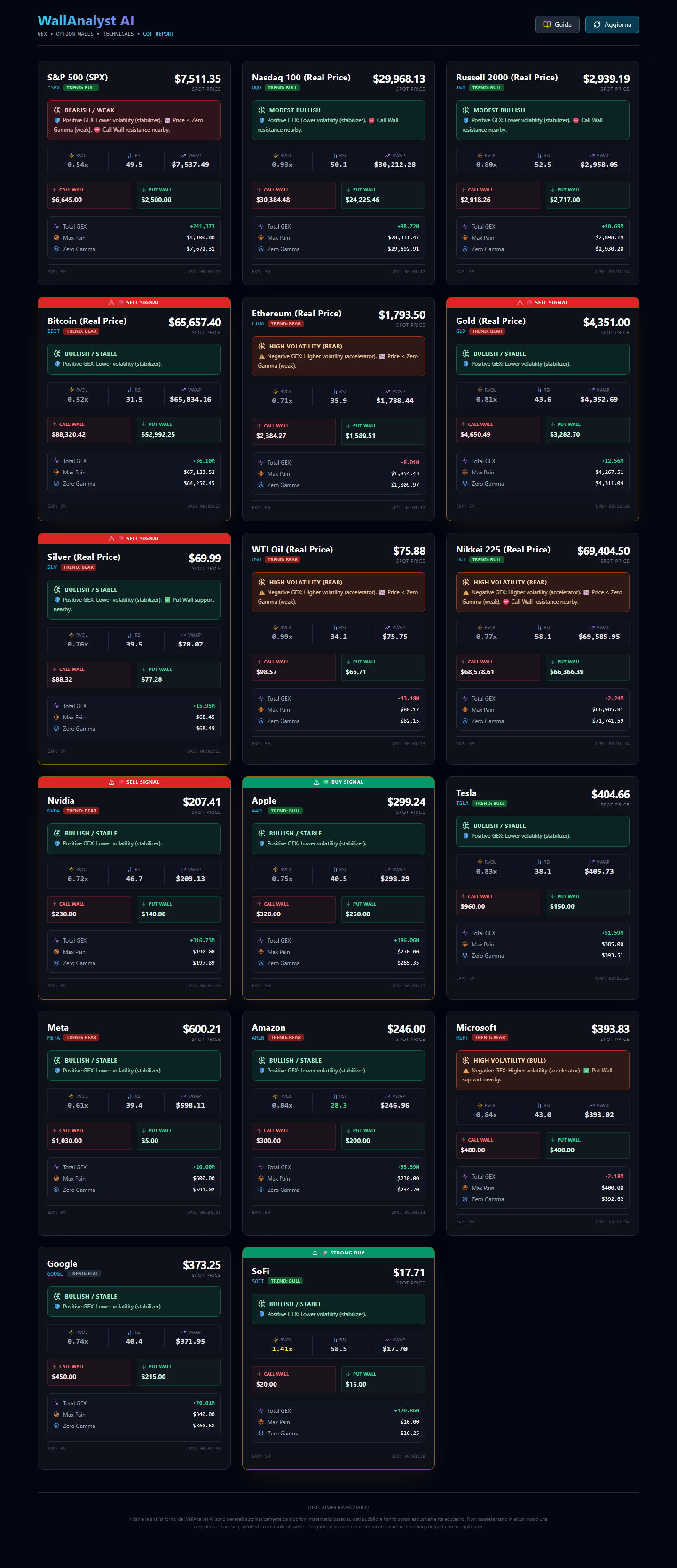The width and height of the screenshot is (677, 1568).
Task: Click Microsoft VWAP value $393.02
Action: tap(599, 1114)
